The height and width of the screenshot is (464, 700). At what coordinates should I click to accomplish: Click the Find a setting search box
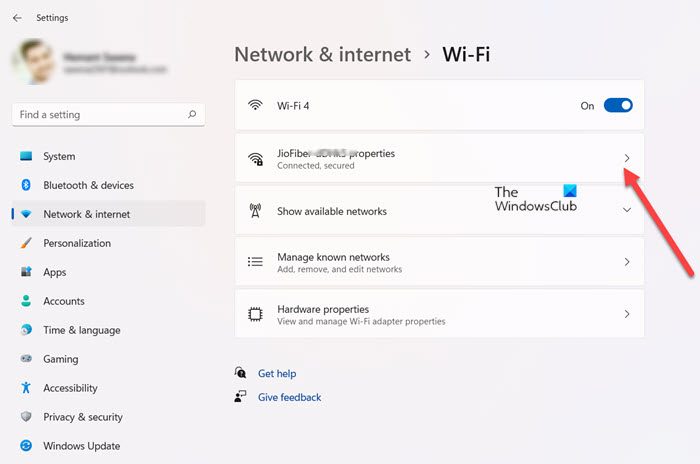pyautogui.click(x=100, y=115)
